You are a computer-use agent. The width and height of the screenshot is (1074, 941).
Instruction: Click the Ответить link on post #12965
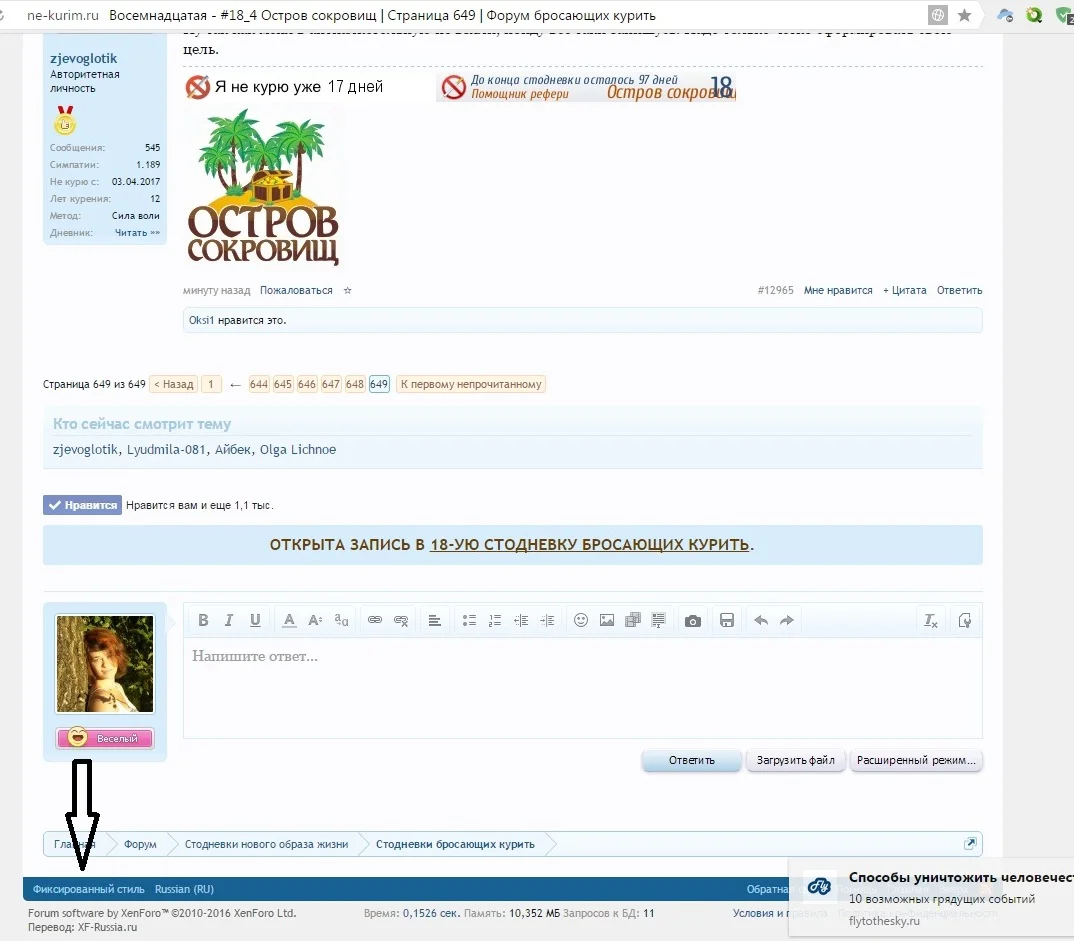click(959, 290)
